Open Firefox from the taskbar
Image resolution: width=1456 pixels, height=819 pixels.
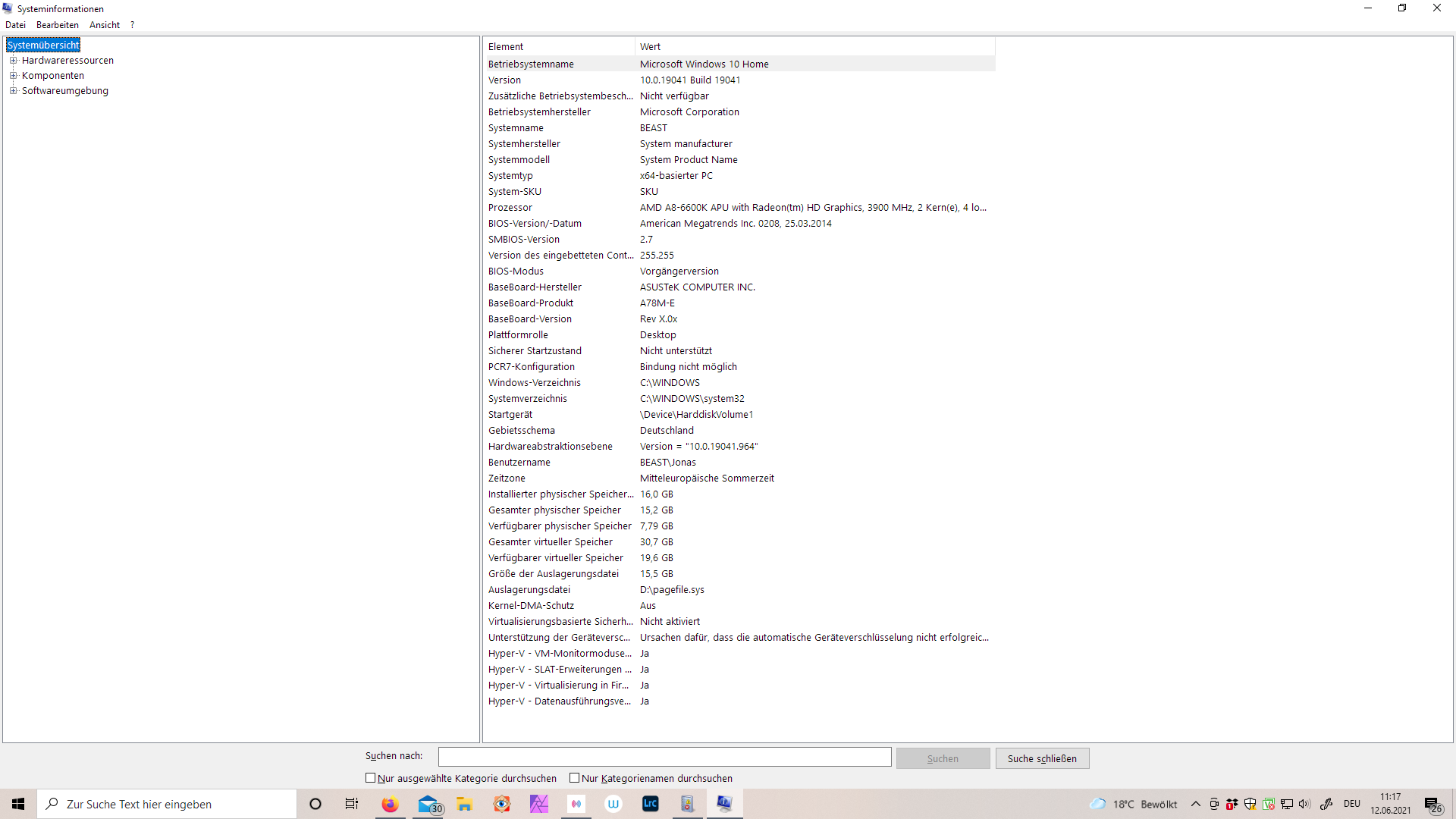tap(390, 804)
